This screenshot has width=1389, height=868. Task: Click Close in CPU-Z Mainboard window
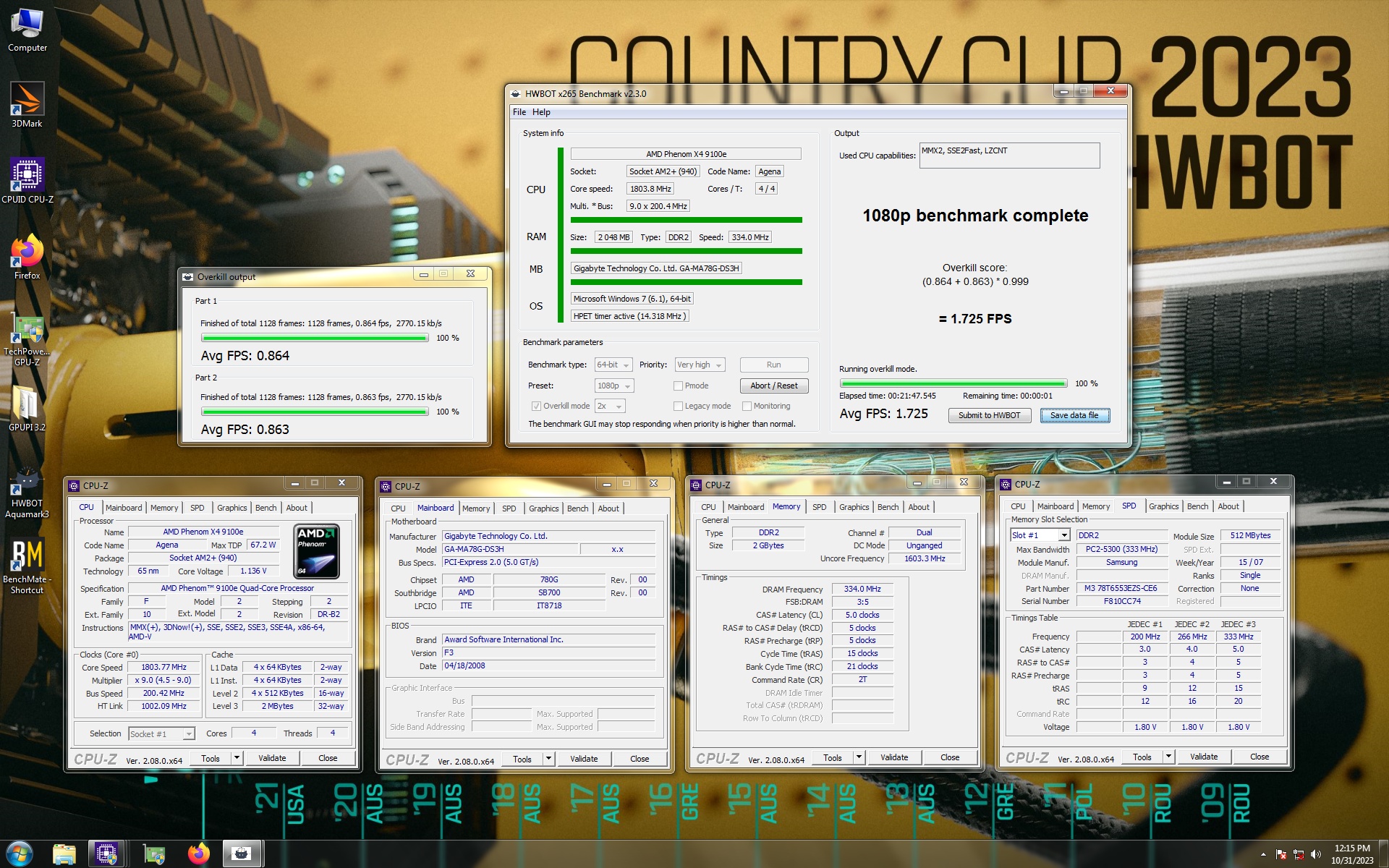point(640,759)
